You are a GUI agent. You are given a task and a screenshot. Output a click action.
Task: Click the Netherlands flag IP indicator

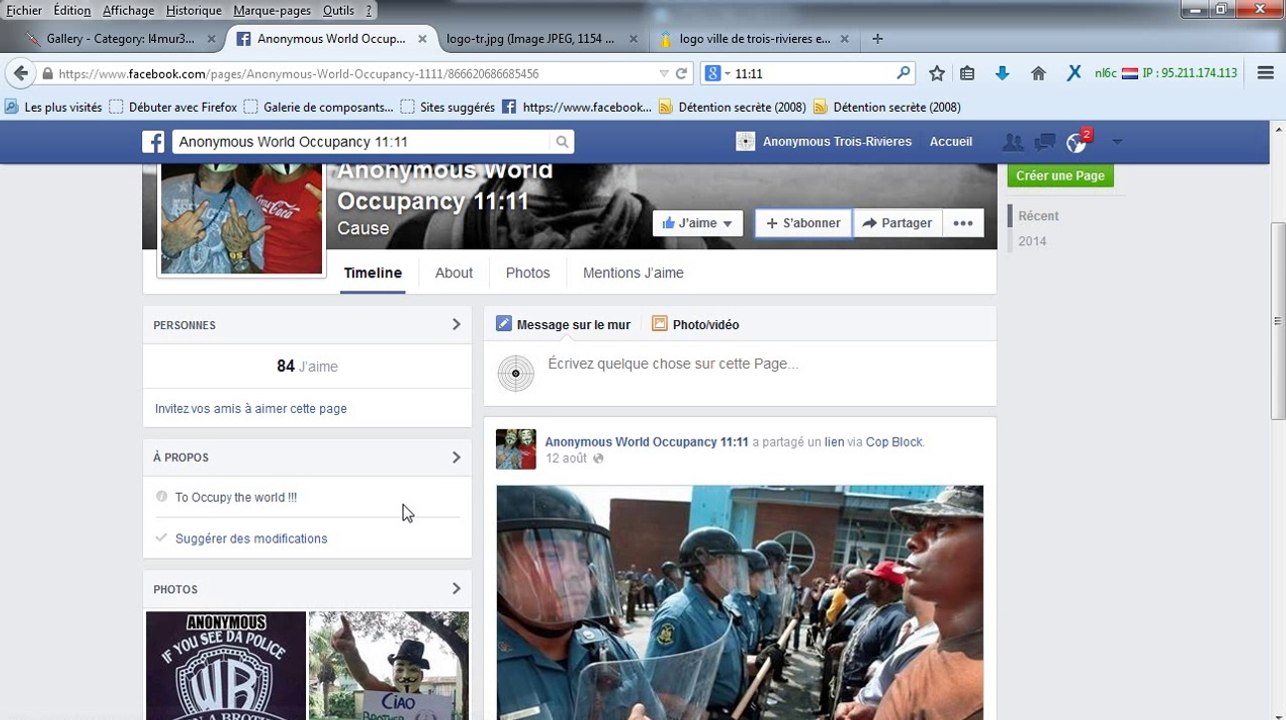pos(1130,73)
